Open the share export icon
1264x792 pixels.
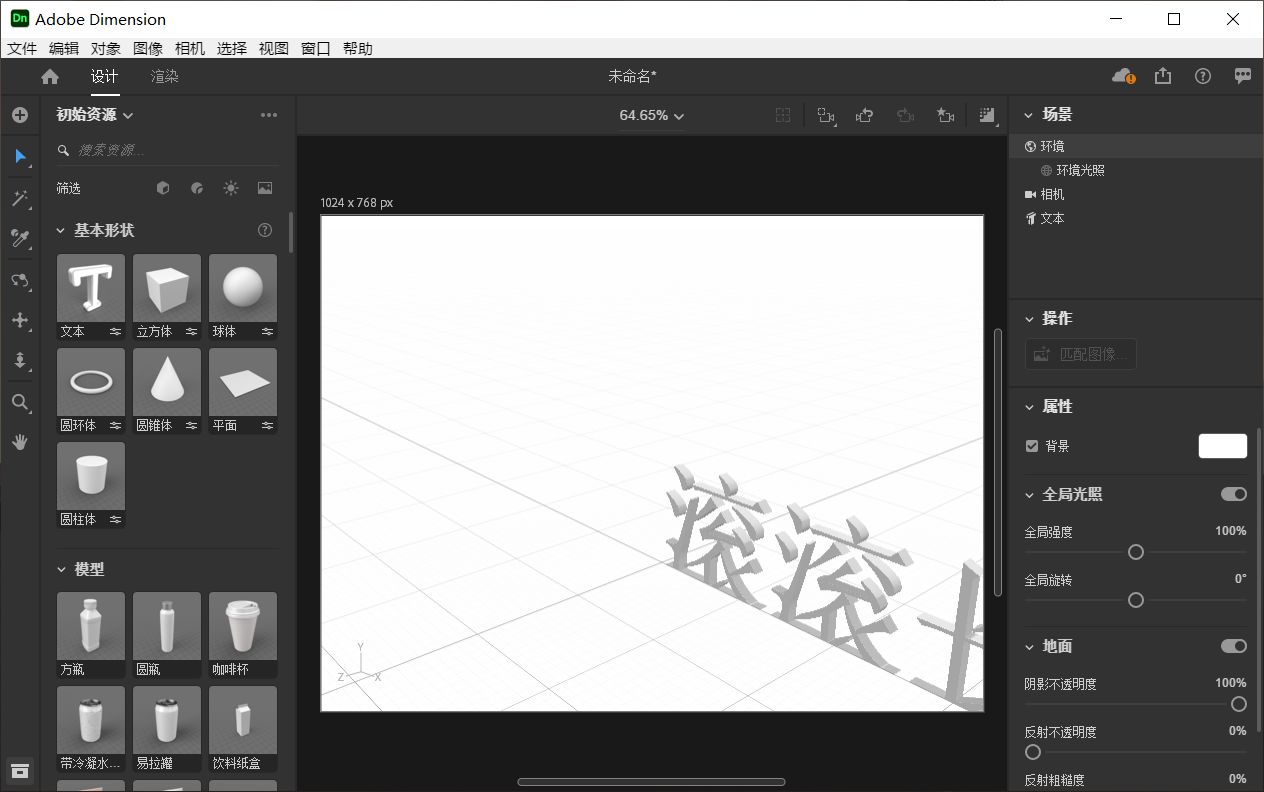tap(1163, 76)
